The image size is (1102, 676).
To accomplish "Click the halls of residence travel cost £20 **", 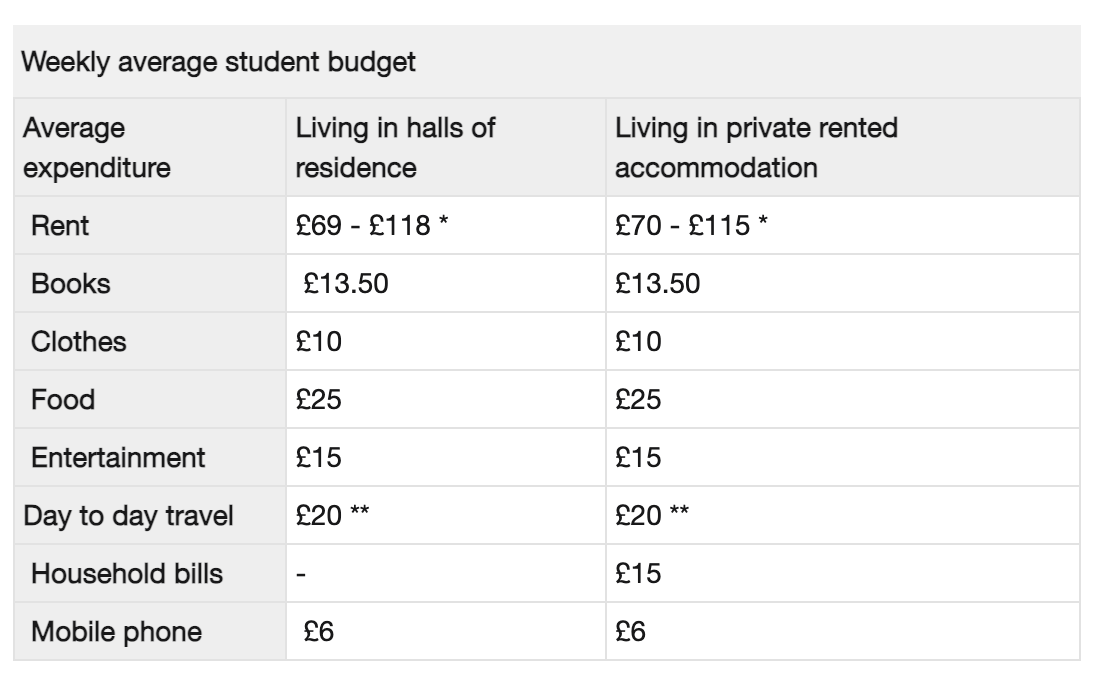I will (334, 516).
